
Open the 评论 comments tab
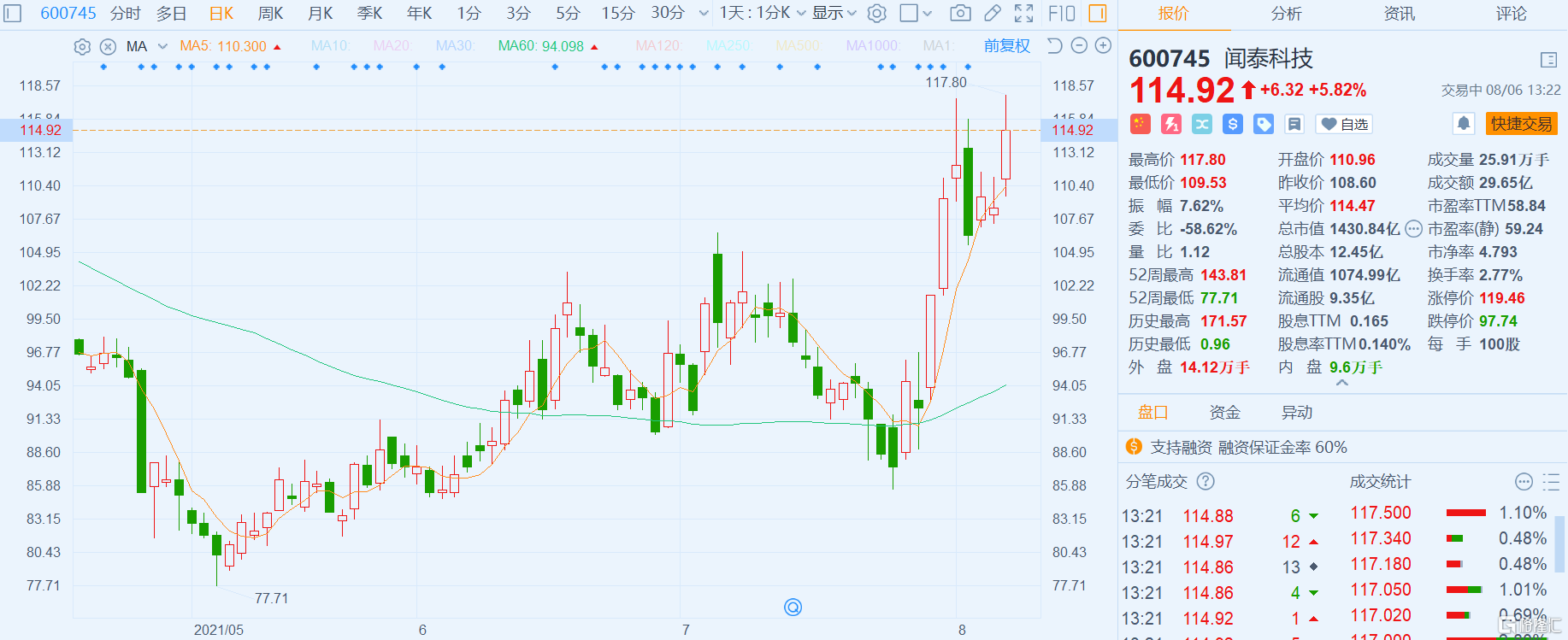pos(1512,14)
